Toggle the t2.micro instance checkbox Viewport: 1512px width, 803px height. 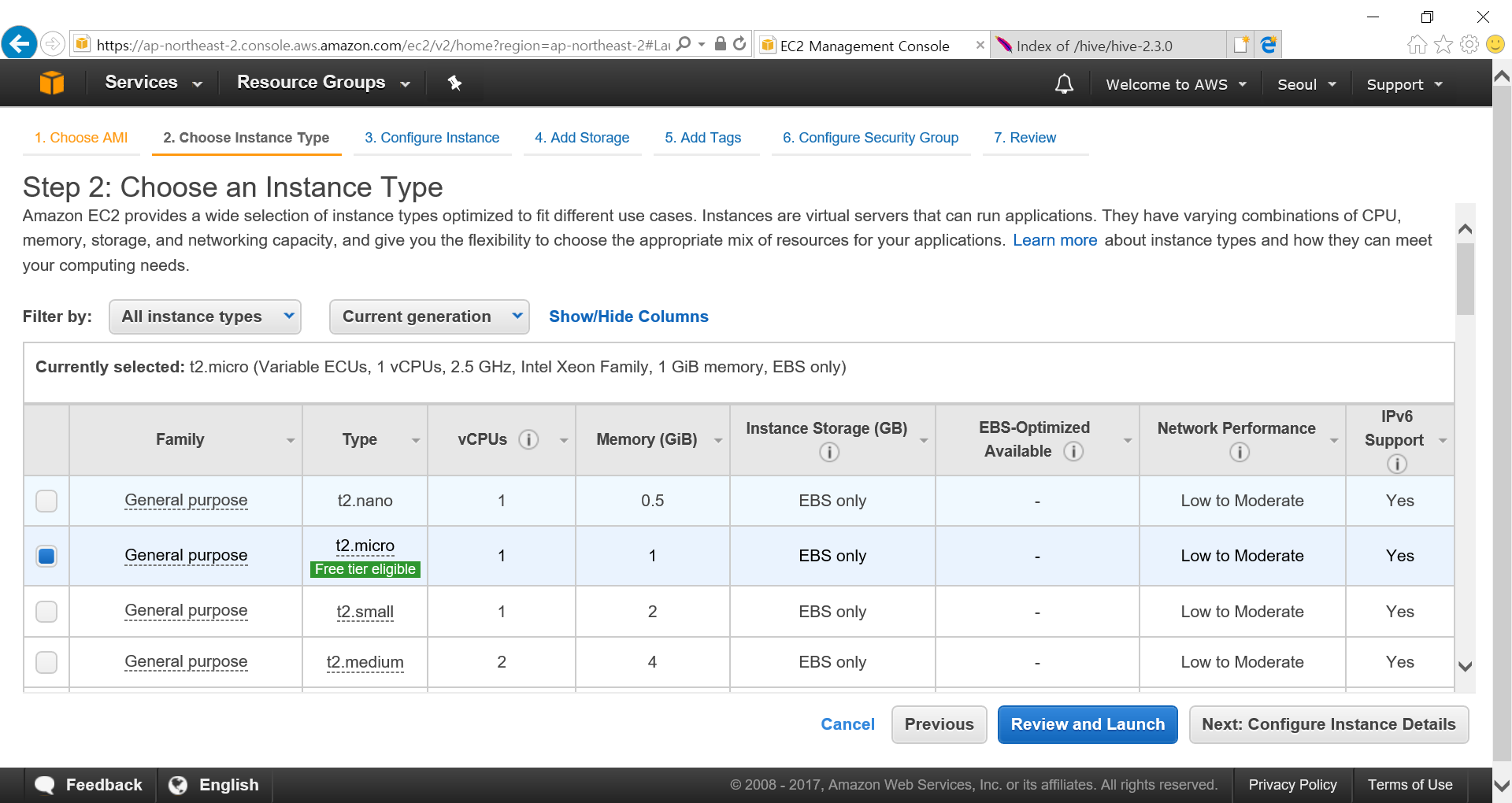(46, 556)
